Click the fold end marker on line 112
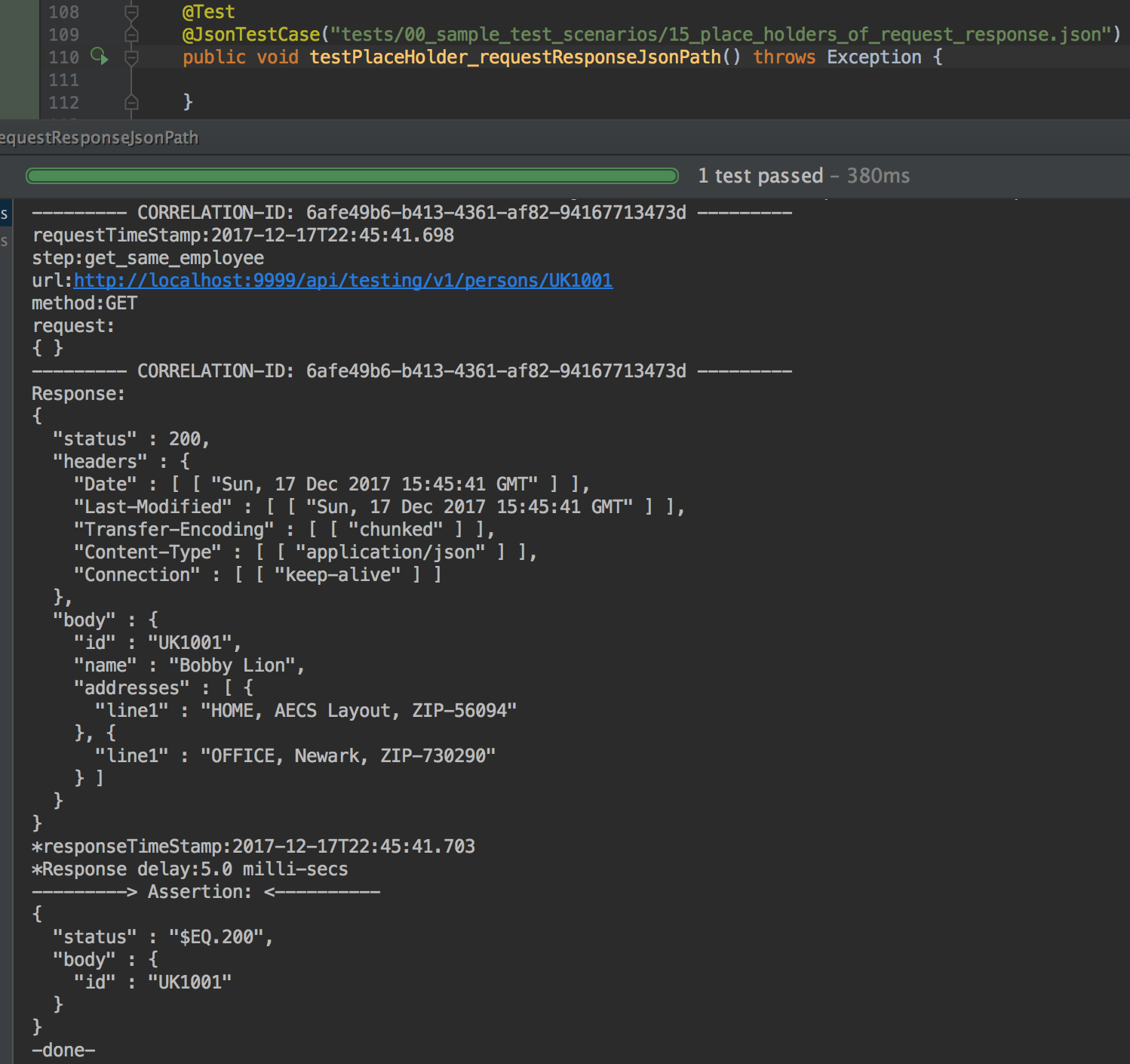The width and height of the screenshot is (1130, 1064). tap(131, 102)
